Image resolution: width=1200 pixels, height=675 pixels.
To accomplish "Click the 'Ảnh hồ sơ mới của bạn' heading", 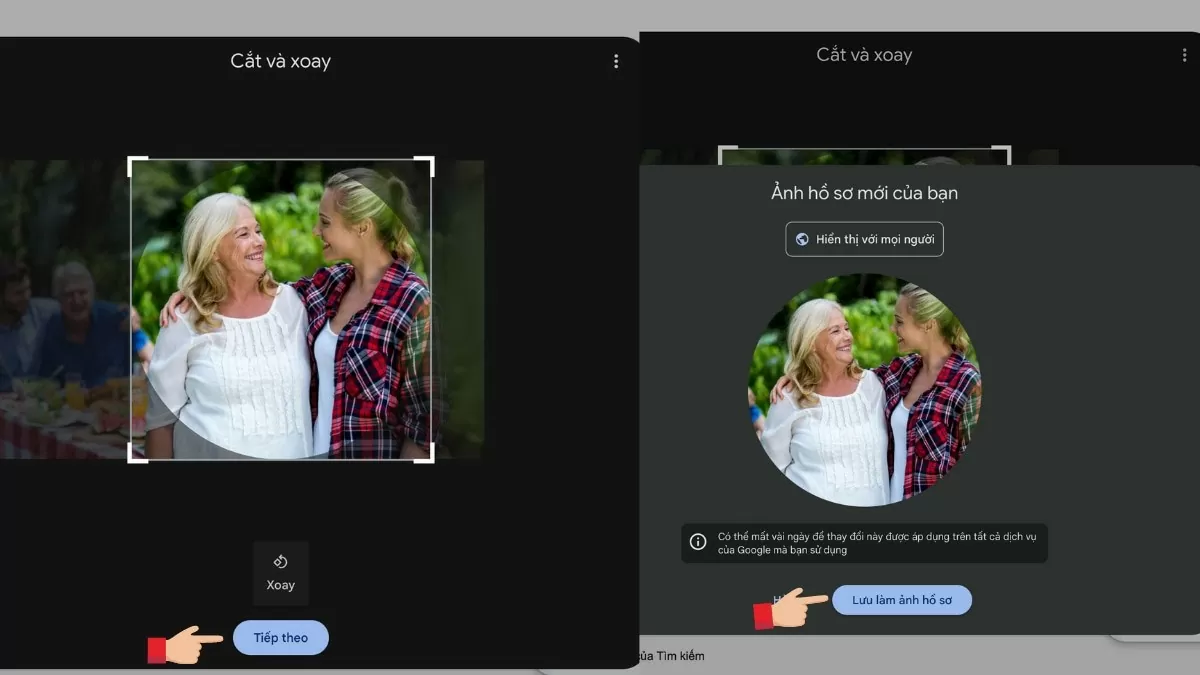I will [x=863, y=193].
